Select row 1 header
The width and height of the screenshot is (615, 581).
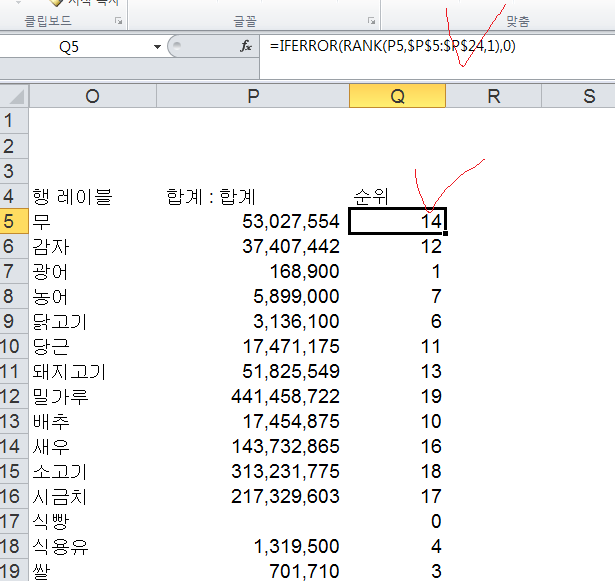[x=14, y=121]
